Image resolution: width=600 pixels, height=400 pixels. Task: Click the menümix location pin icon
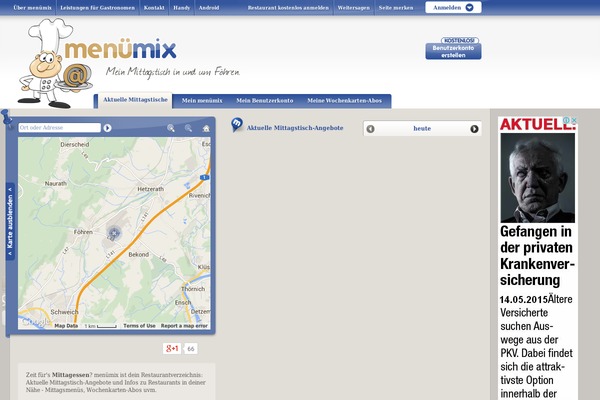tap(237, 125)
